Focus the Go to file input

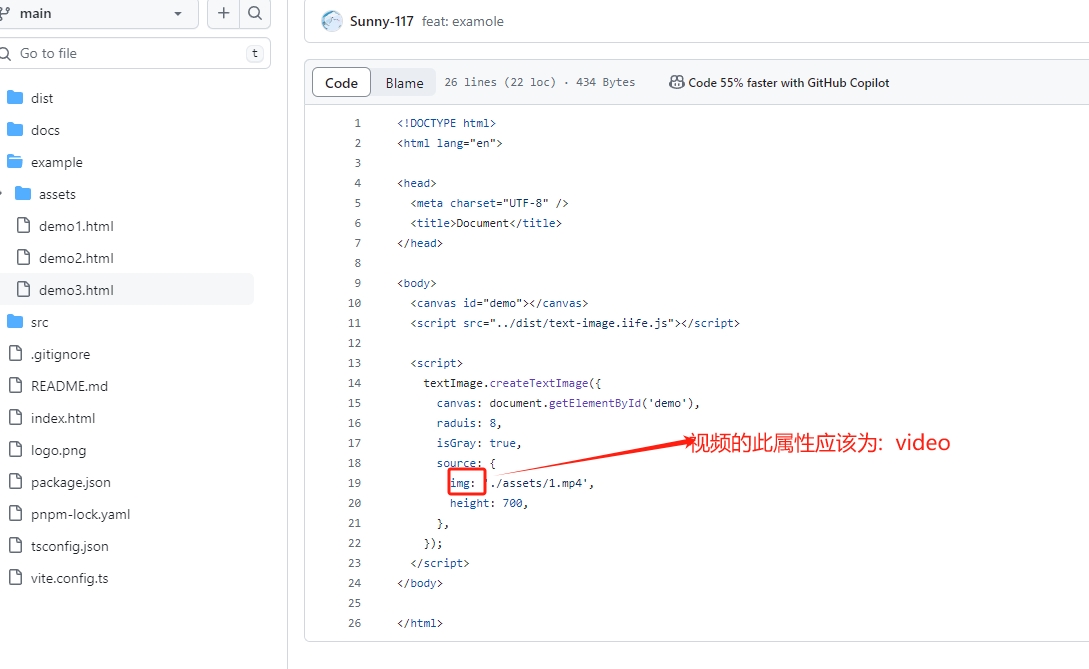134,53
